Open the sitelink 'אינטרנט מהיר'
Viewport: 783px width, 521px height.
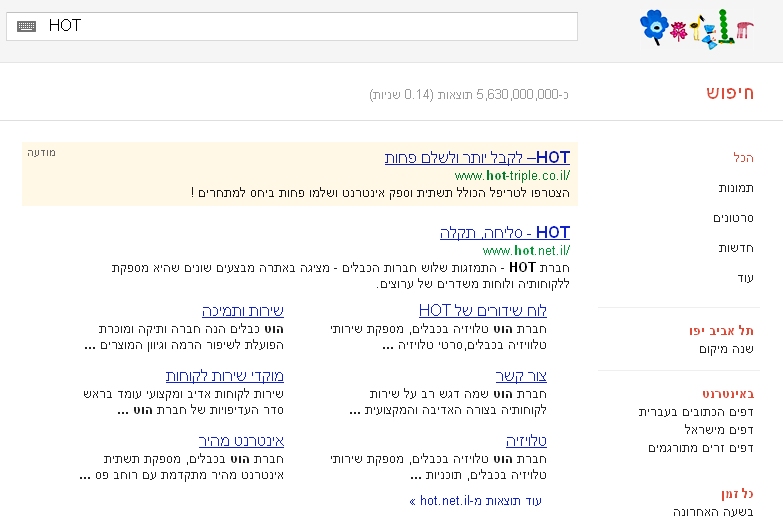point(241,441)
